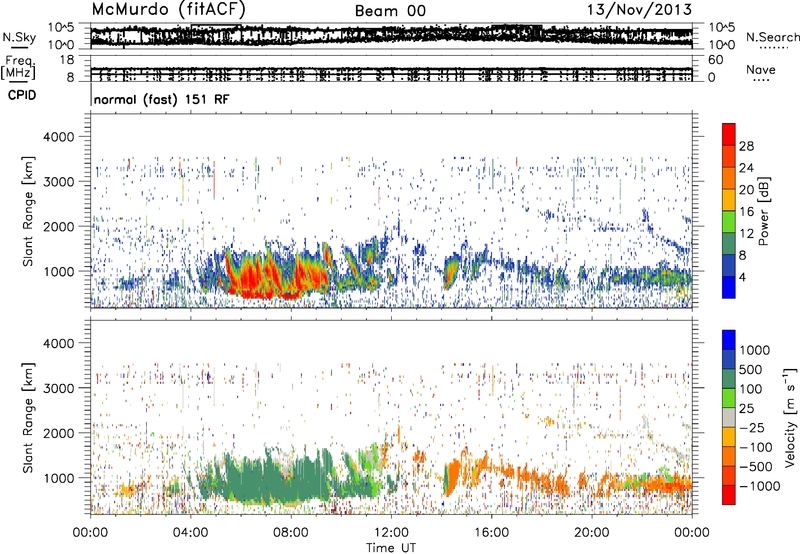Click the "4000" tick on the power panel axis
The height and width of the screenshot is (554, 800).
pos(58,137)
